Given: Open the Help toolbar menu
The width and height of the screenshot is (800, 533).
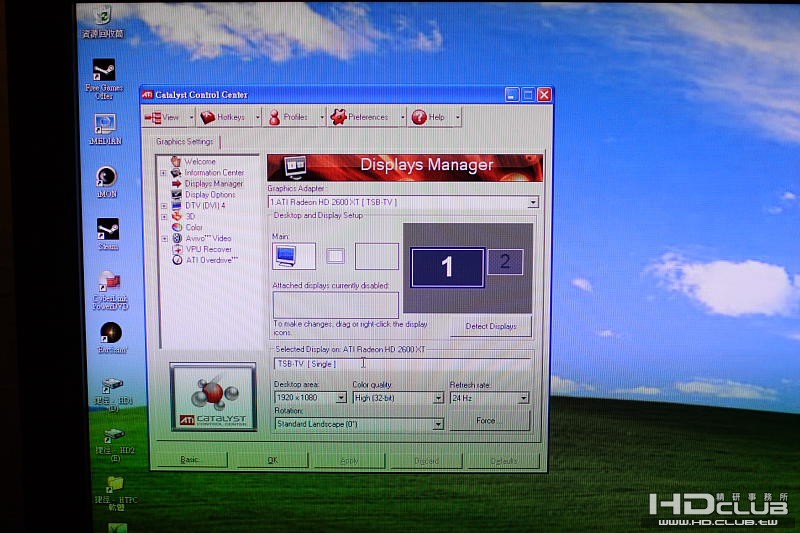Looking at the screenshot, I should (428, 117).
